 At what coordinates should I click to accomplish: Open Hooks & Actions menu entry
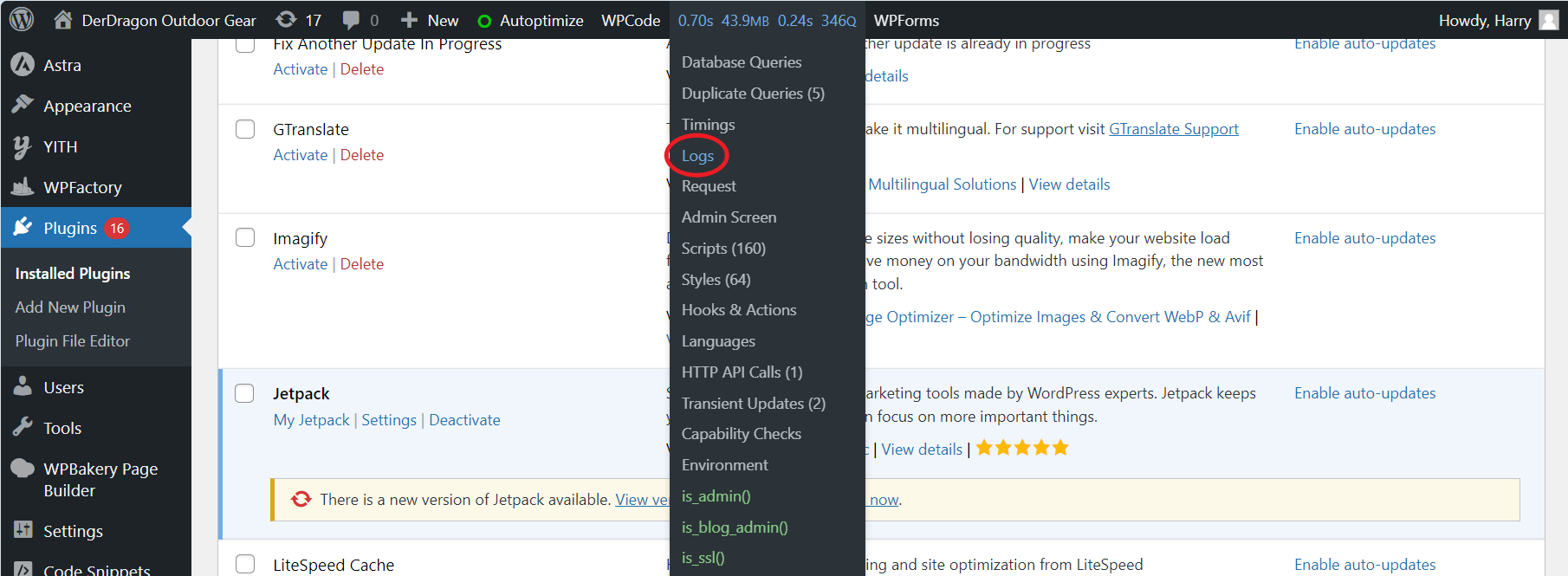738,310
